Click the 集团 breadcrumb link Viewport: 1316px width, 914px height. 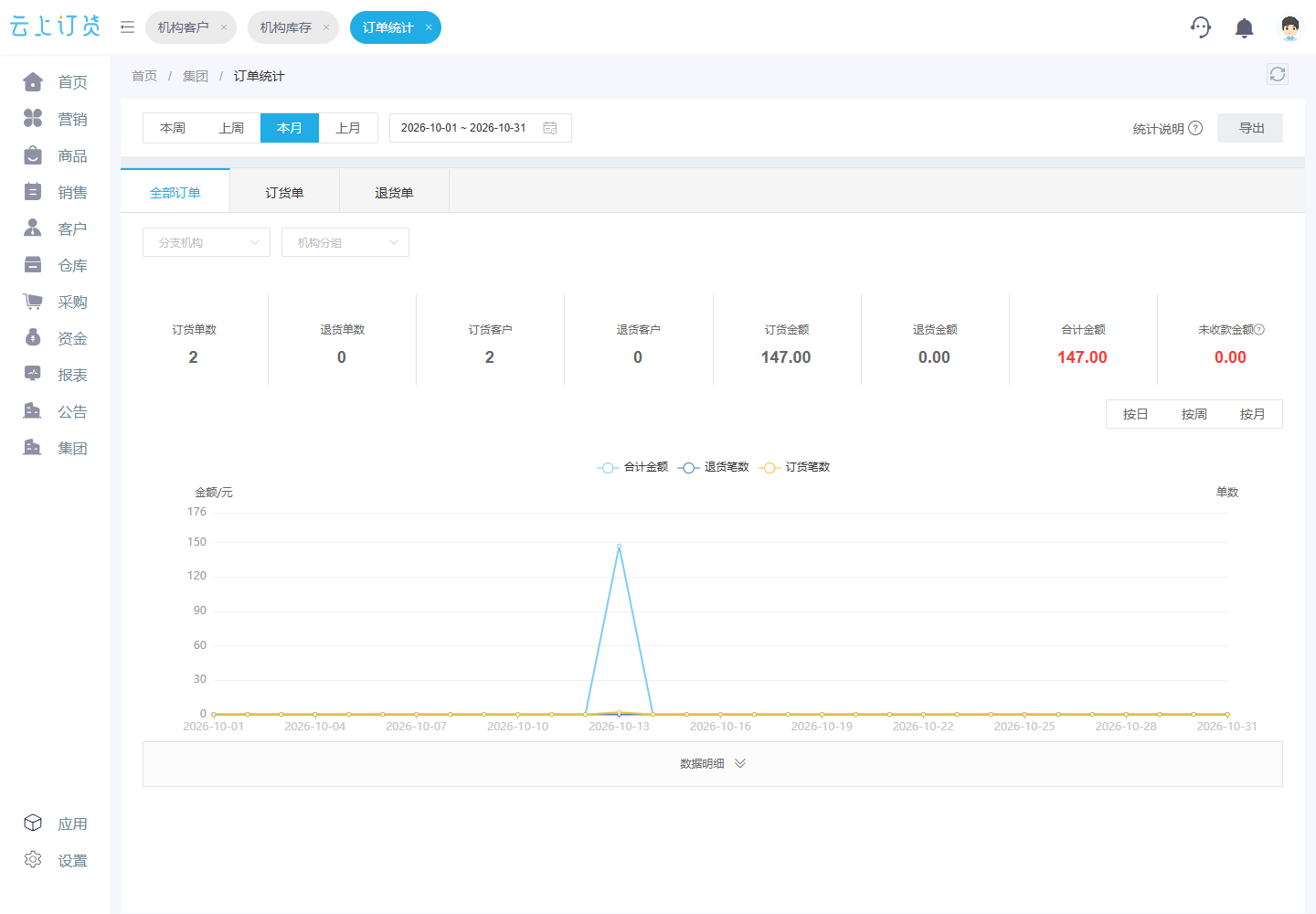196,76
